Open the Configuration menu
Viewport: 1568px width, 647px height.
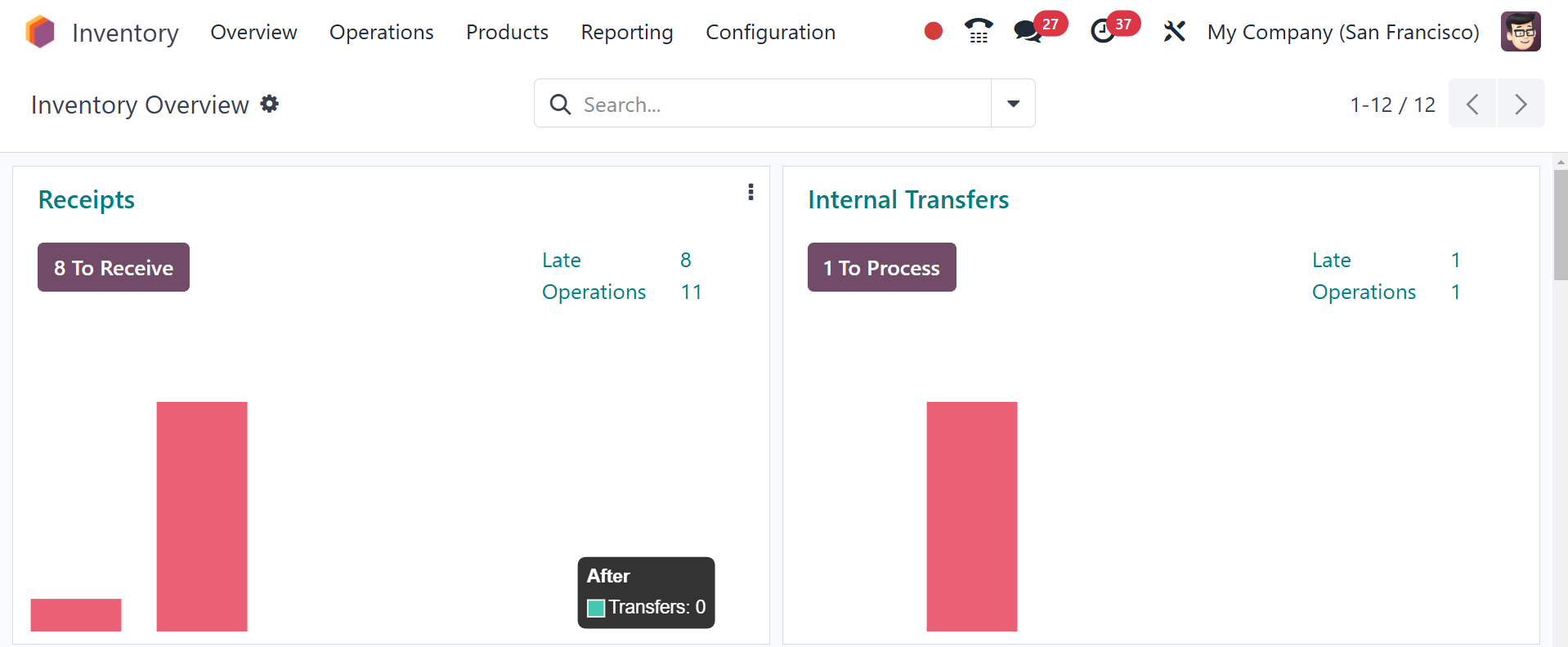click(x=770, y=32)
